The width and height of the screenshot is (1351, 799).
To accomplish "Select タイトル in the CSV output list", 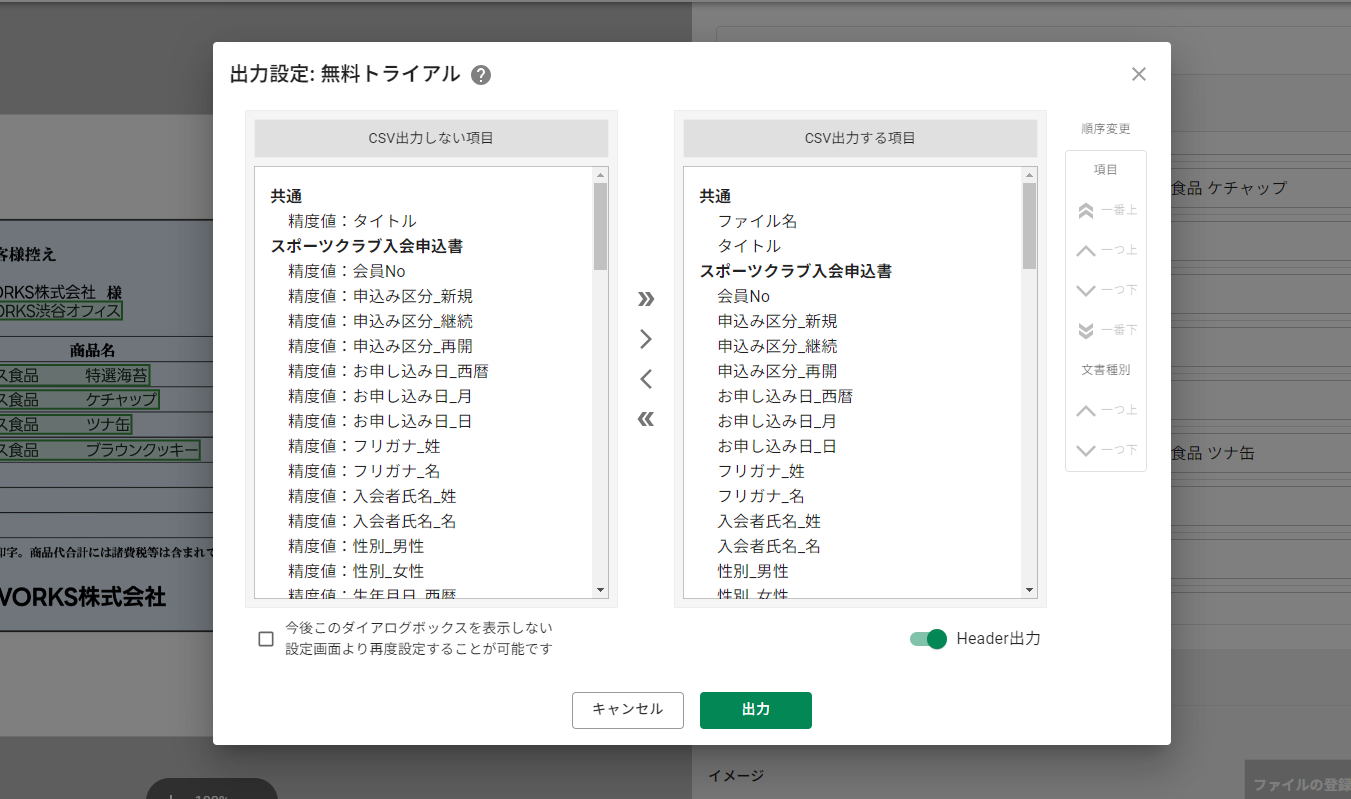I will (x=749, y=246).
